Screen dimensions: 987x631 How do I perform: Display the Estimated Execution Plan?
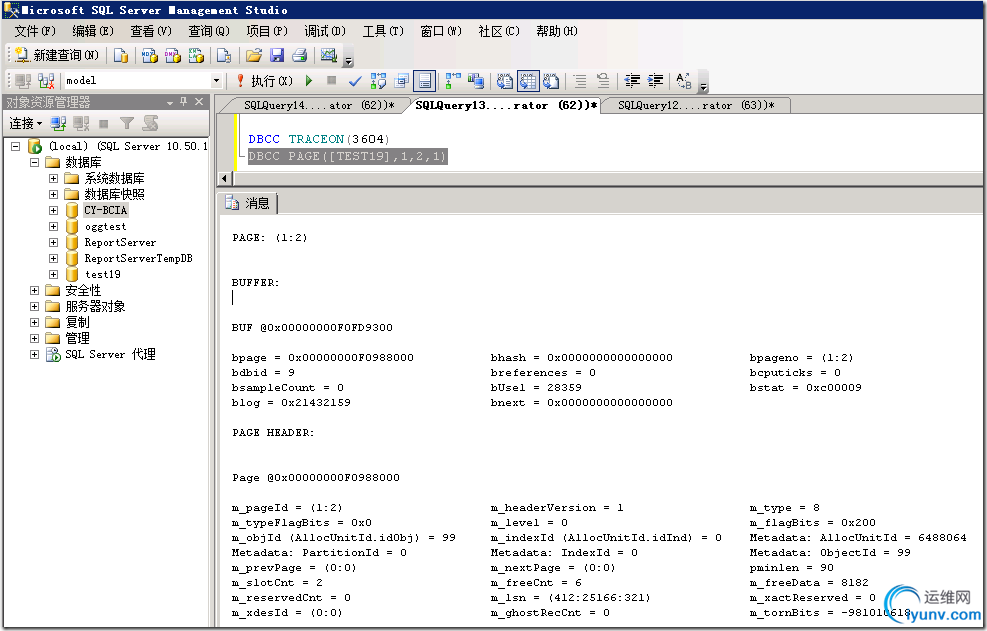pyautogui.click(x=378, y=81)
